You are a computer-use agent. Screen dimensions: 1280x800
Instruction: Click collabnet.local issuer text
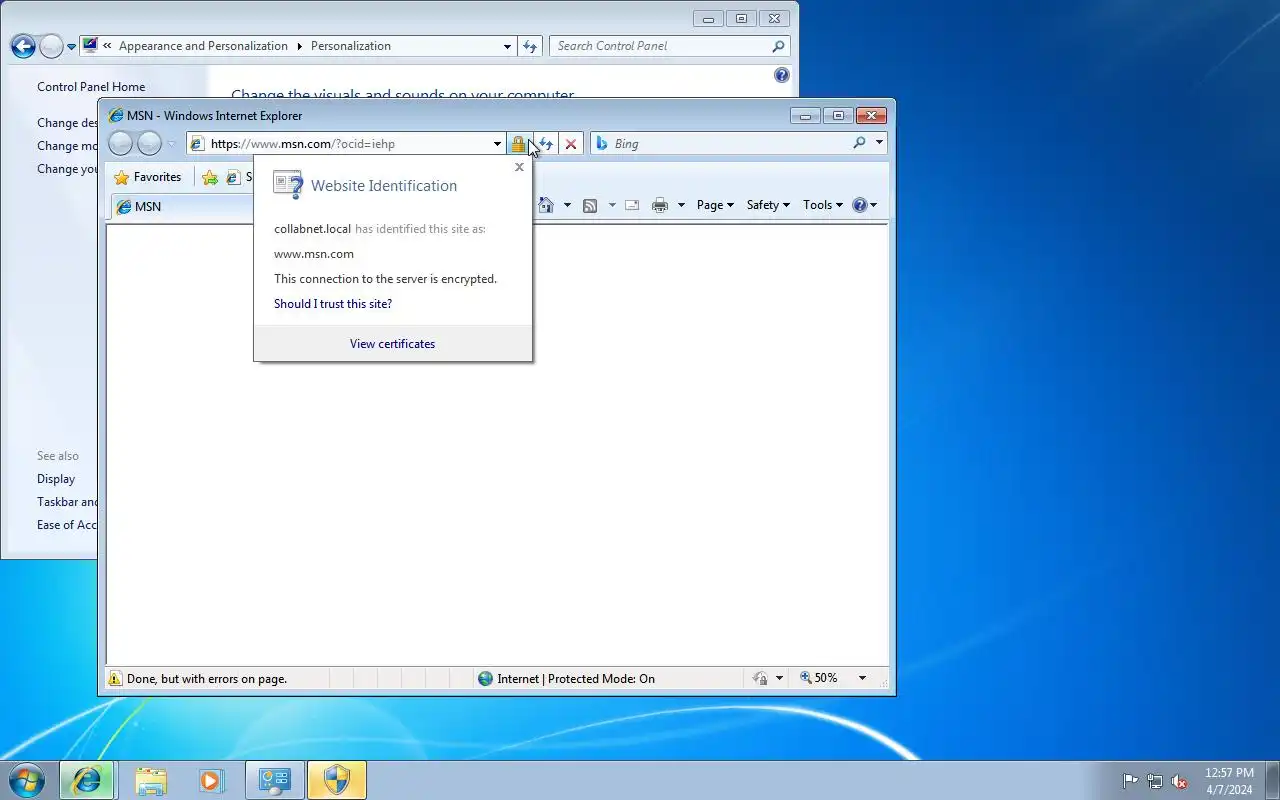click(312, 229)
